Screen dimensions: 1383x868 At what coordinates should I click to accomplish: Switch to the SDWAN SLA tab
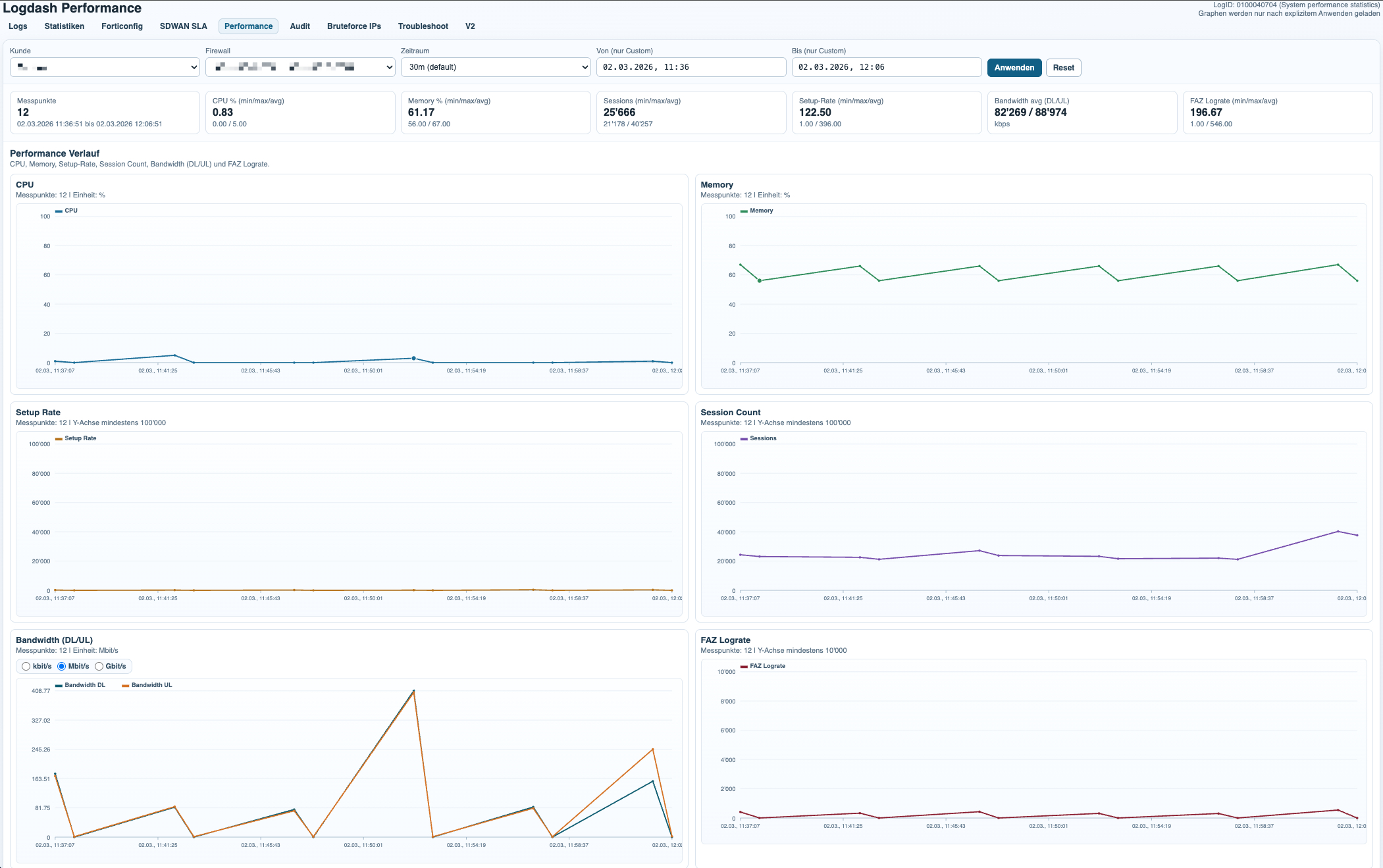pyautogui.click(x=183, y=26)
